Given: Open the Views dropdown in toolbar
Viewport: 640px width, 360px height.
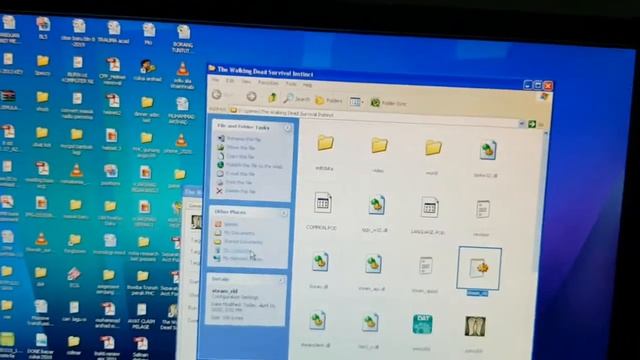Looking at the screenshot, I should click(356, 102).
